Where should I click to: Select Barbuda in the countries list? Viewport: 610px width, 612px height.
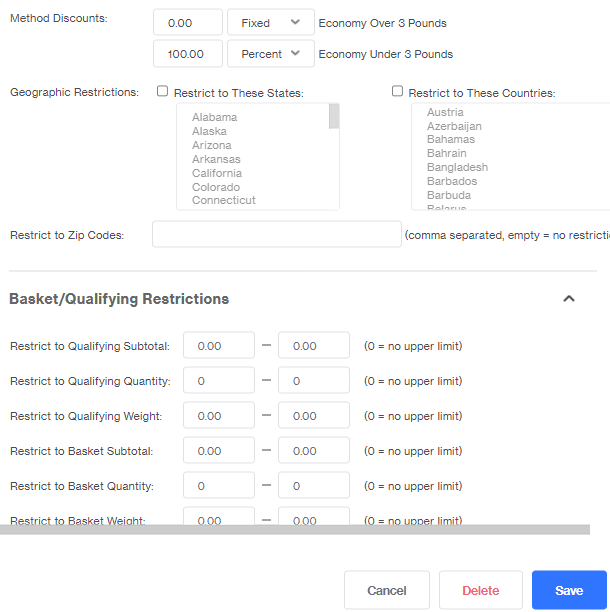(x=449, y=195)
